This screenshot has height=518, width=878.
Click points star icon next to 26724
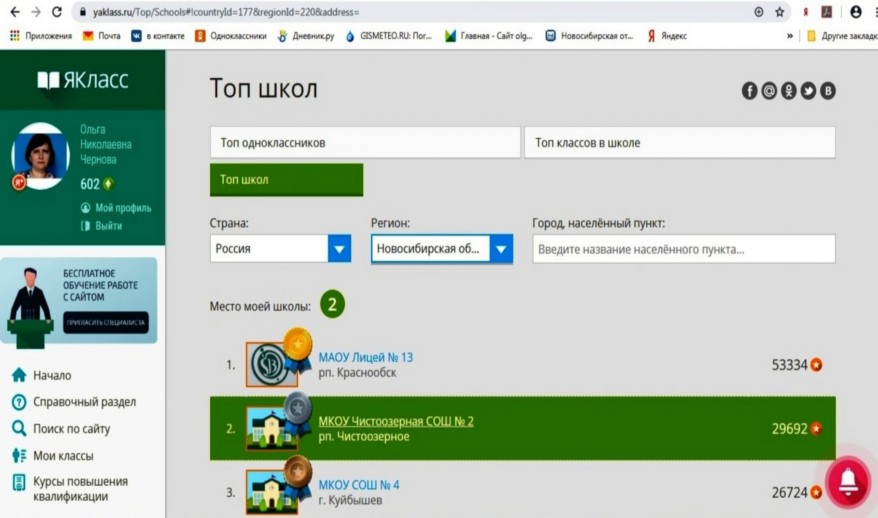tap(816, 493)
